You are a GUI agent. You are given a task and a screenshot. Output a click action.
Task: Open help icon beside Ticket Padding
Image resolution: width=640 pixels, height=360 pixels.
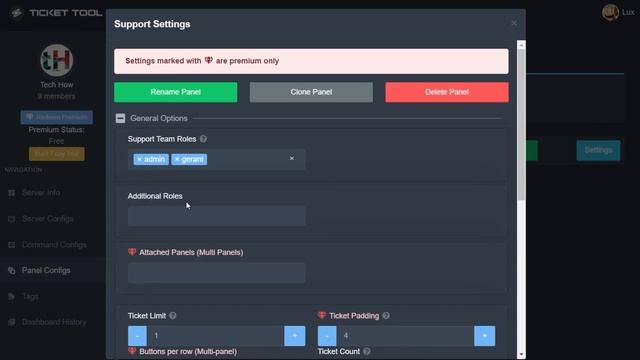click(386, 316)
